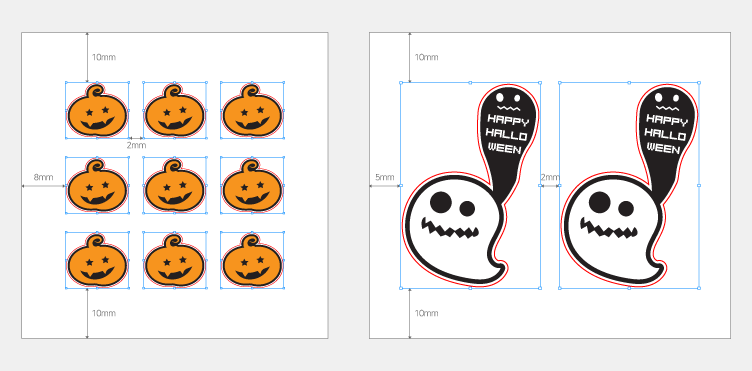
Task: Click HAPPY HALLOWEEN text on left ghost's balloon
Action: pyautogui.click(x=507, y=134)
